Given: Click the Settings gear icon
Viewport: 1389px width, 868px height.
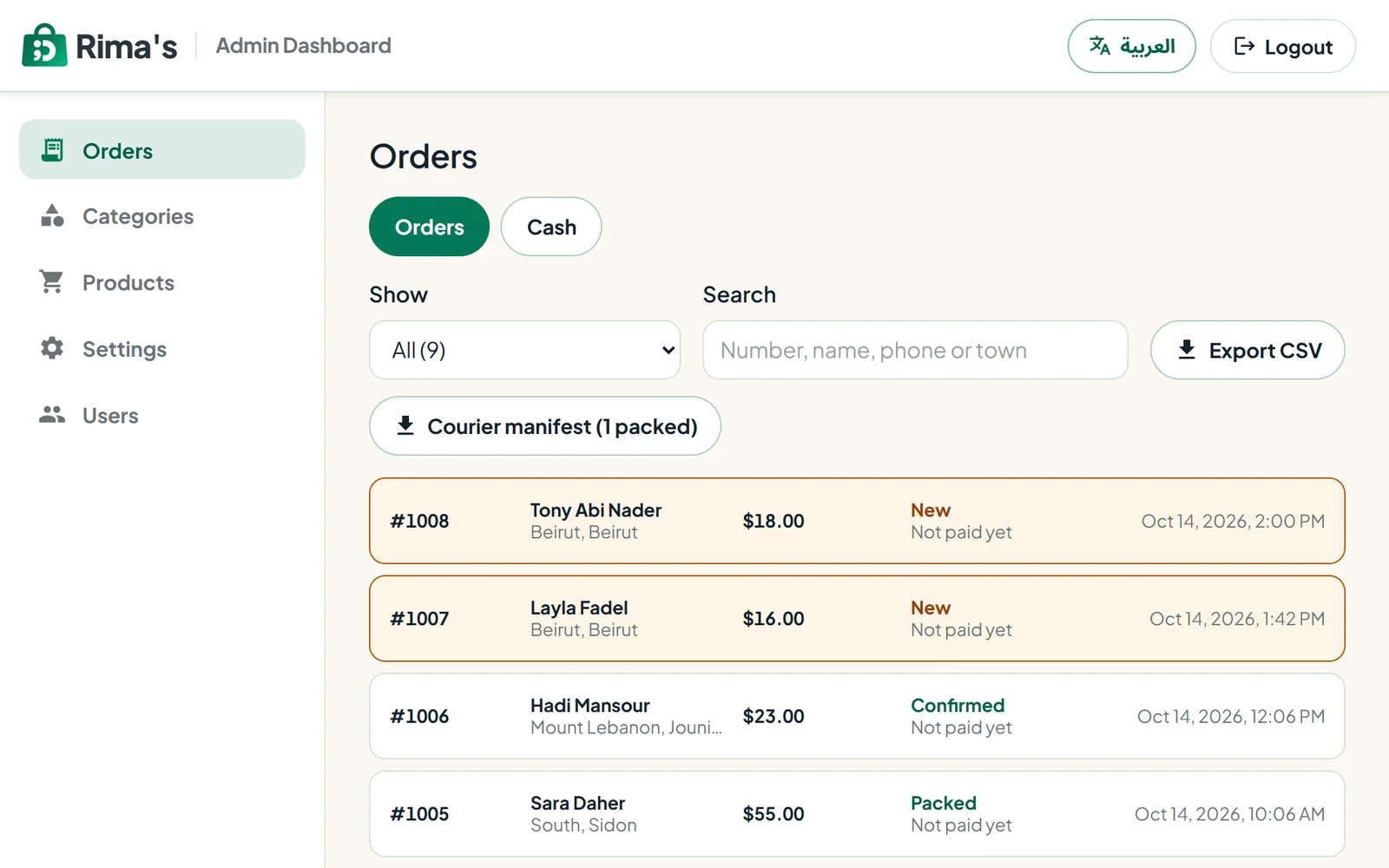Looking at the screenshot, I should click(x=52, y=348).
